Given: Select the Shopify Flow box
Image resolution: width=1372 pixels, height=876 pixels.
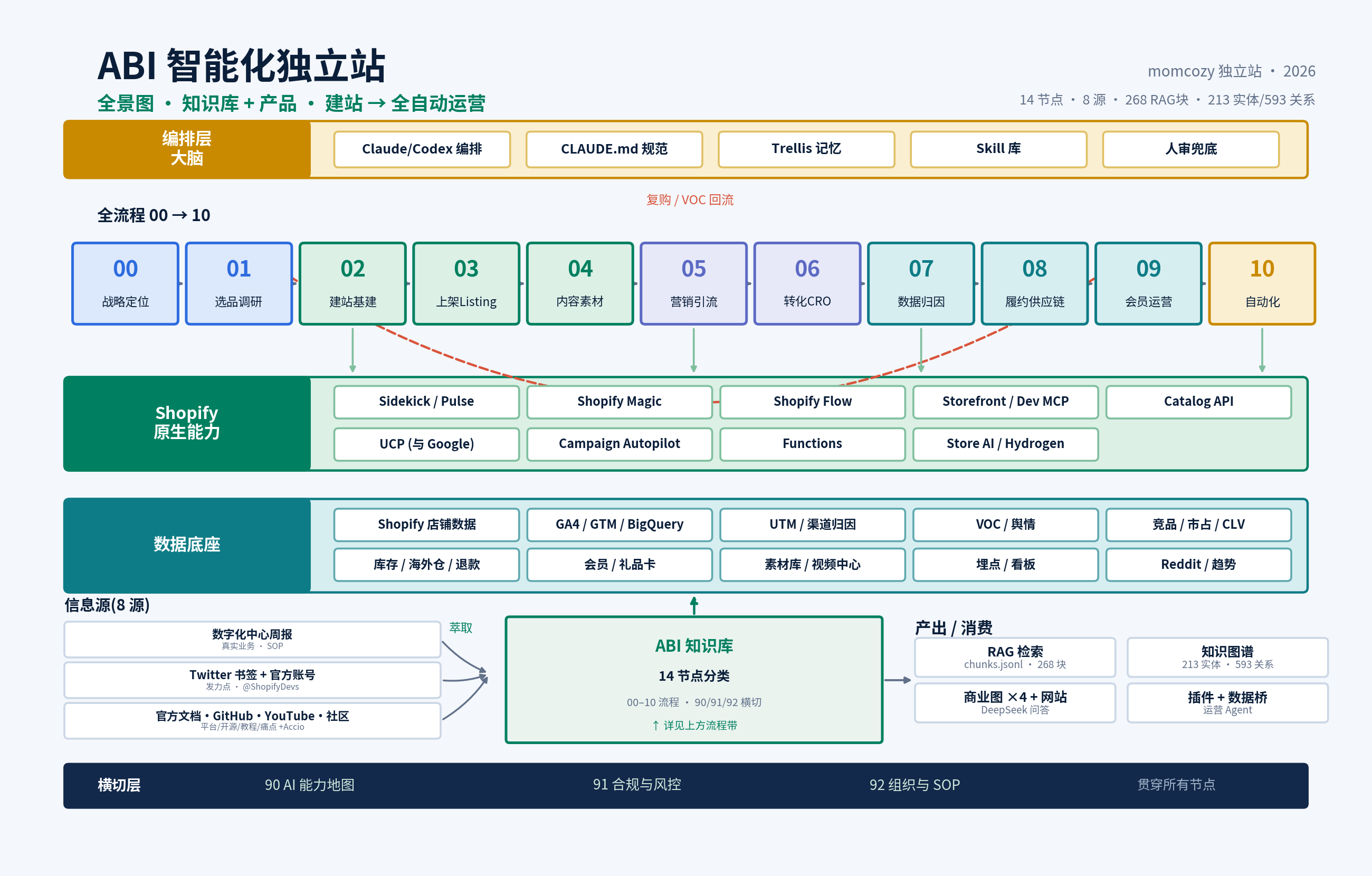Looking at the screenshot, I should (813, 402).
